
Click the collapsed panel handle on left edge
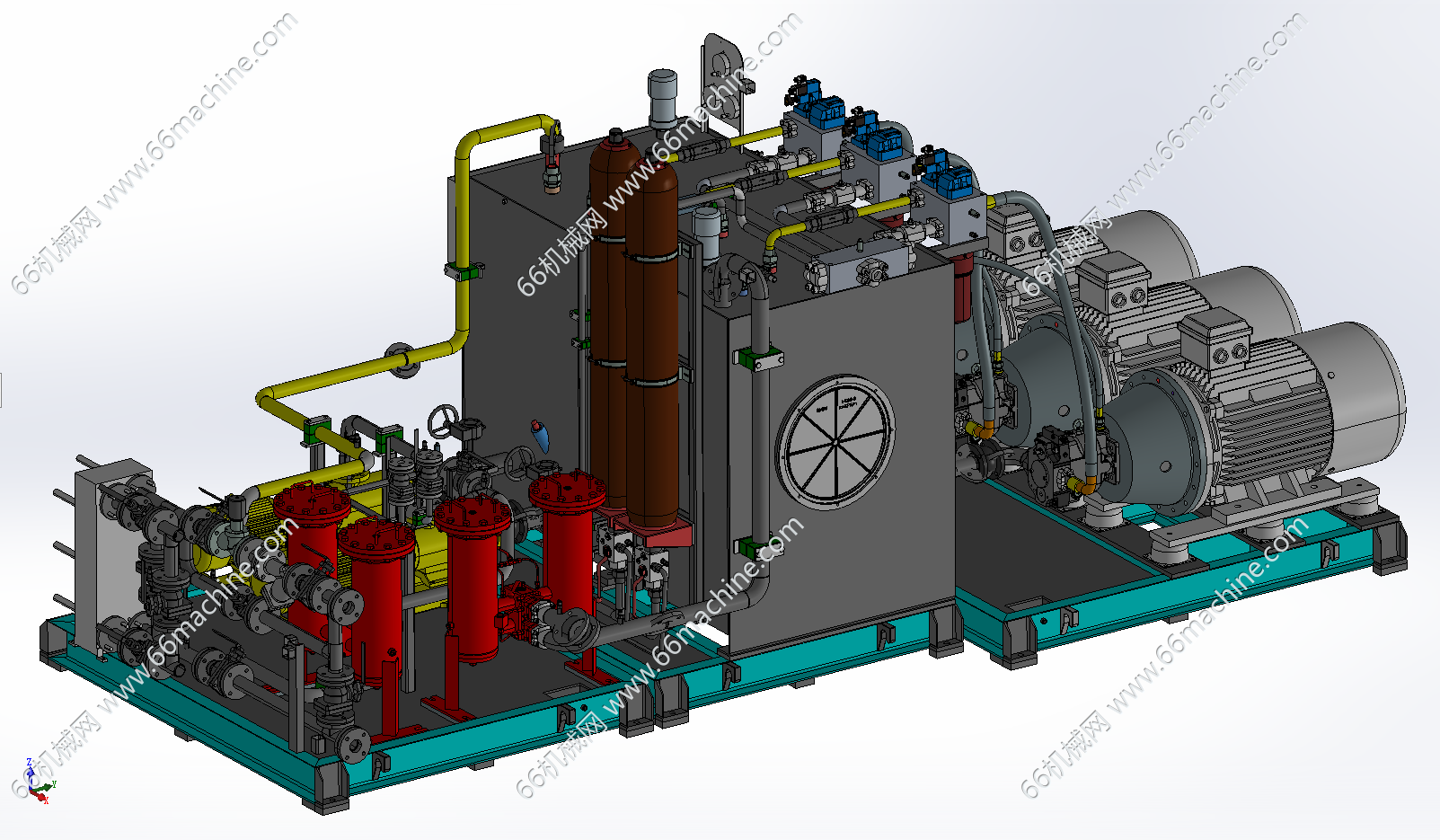(x=2, y=390)
